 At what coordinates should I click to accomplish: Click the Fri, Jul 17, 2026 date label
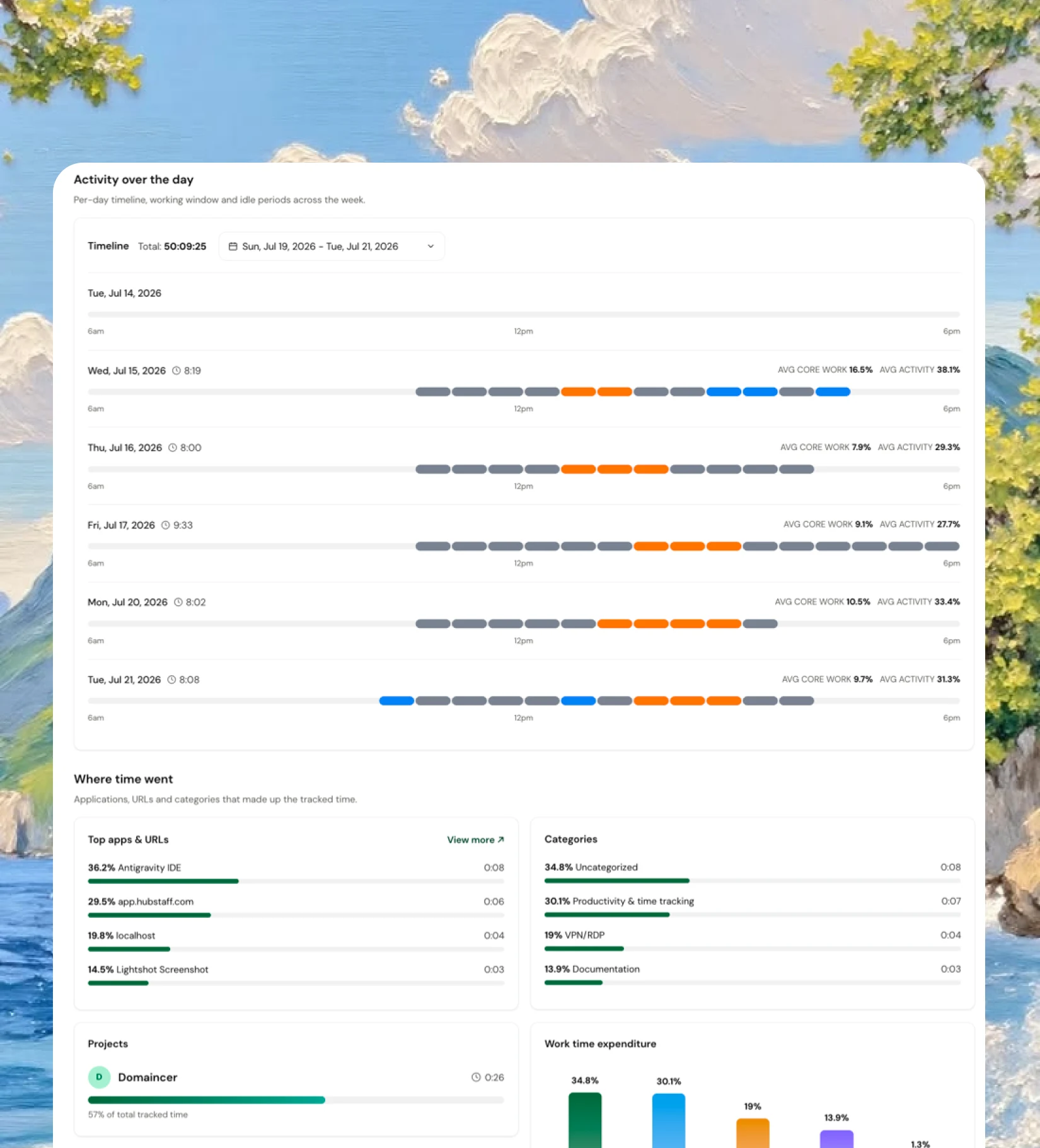click(x=121, y=525)
